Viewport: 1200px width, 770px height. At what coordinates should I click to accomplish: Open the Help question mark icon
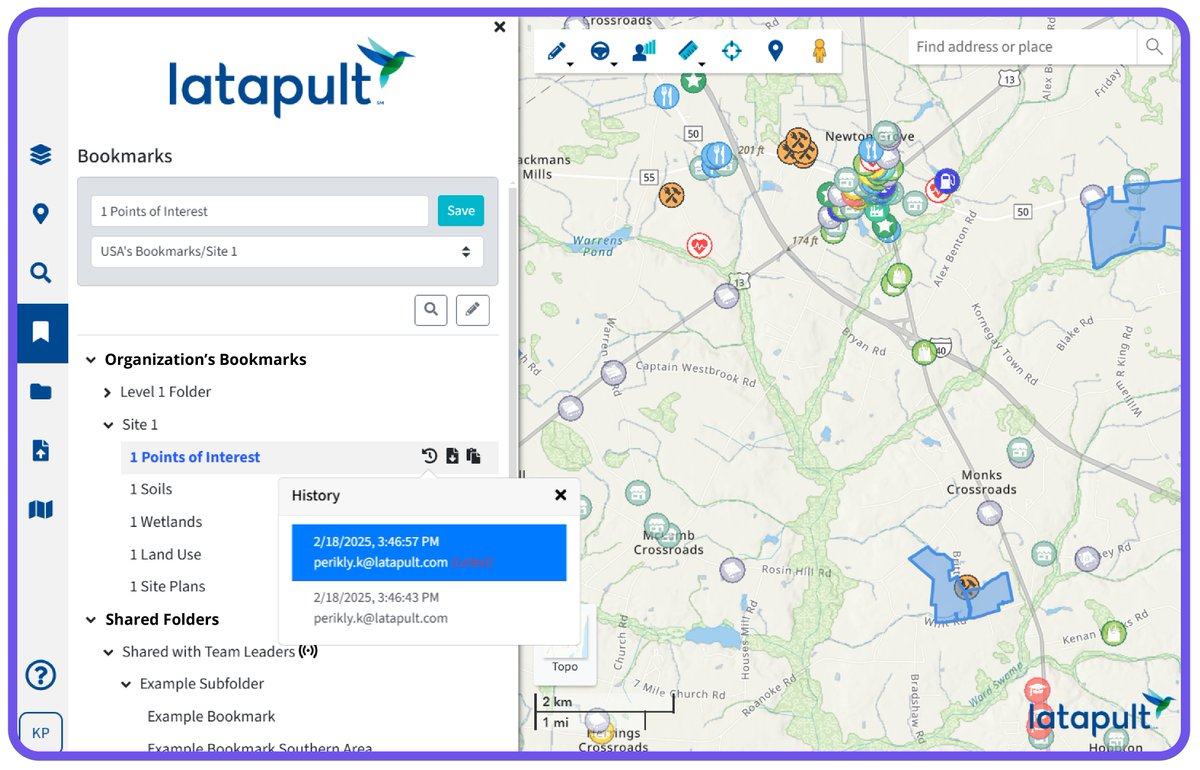pyautogui.click(x=41, y=675)
